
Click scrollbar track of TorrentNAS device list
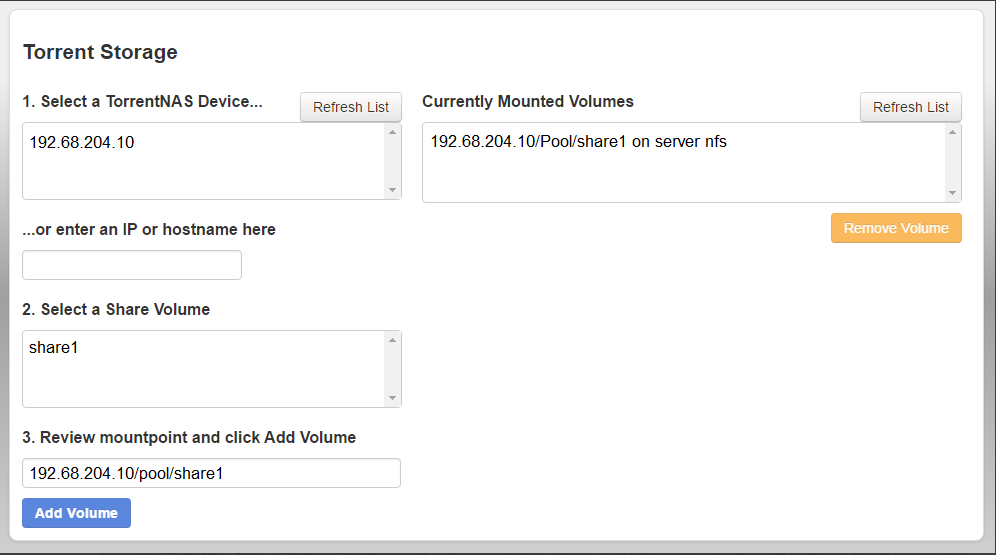click(x=392, y=161)
